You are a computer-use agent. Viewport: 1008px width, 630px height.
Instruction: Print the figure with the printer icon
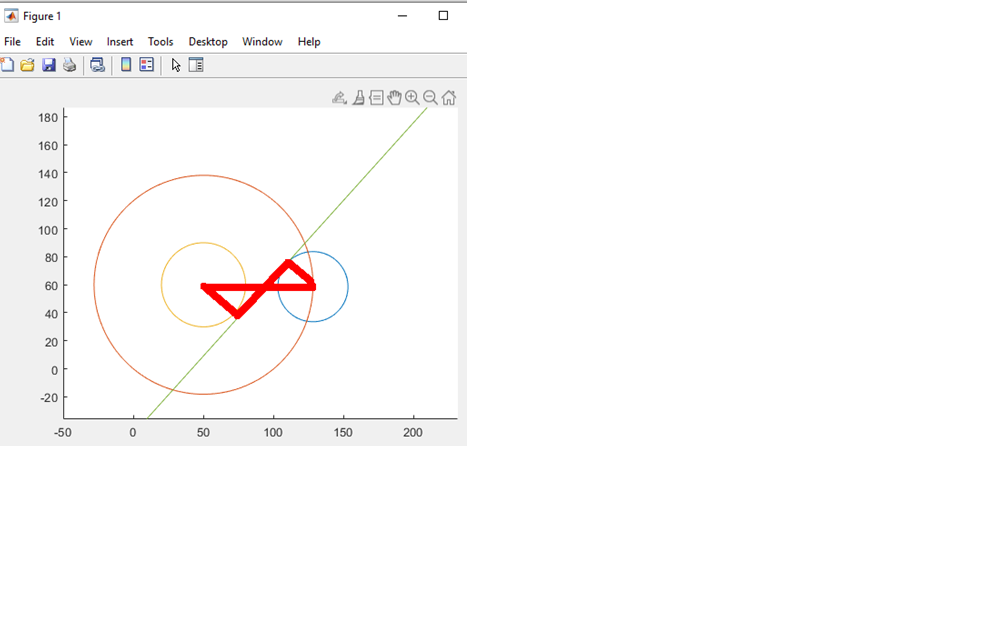69,65
